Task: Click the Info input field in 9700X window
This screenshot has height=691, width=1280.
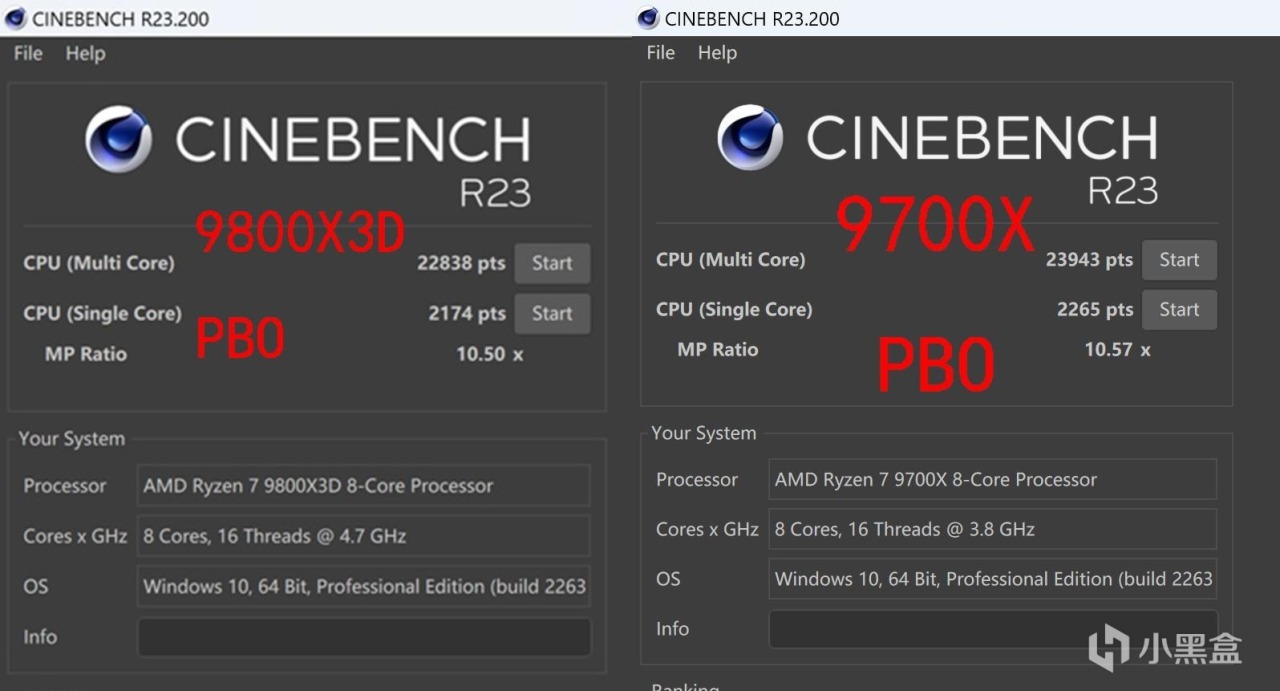Action: 993,629
